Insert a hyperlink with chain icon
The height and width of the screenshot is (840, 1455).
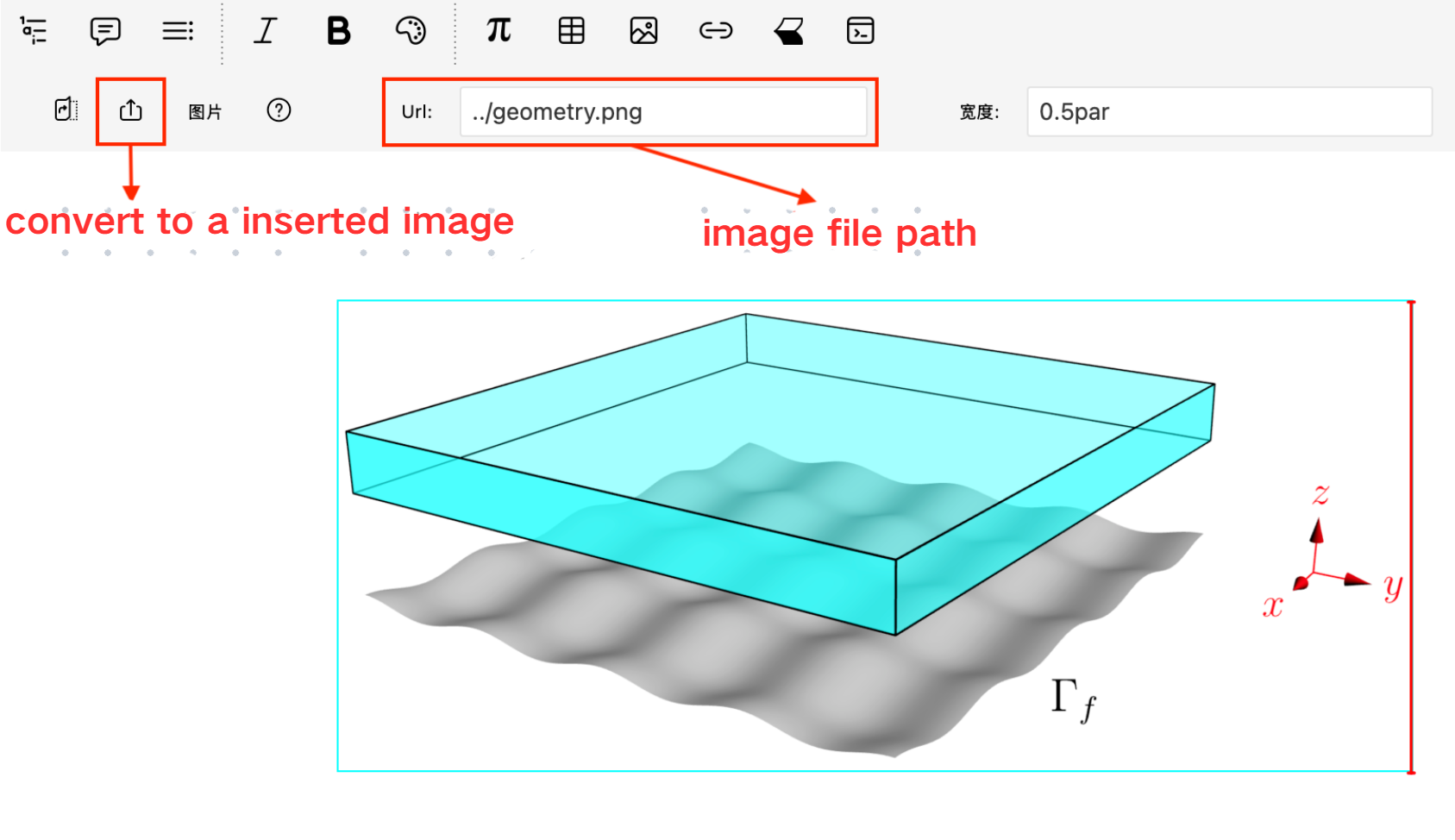coord(716,31)
